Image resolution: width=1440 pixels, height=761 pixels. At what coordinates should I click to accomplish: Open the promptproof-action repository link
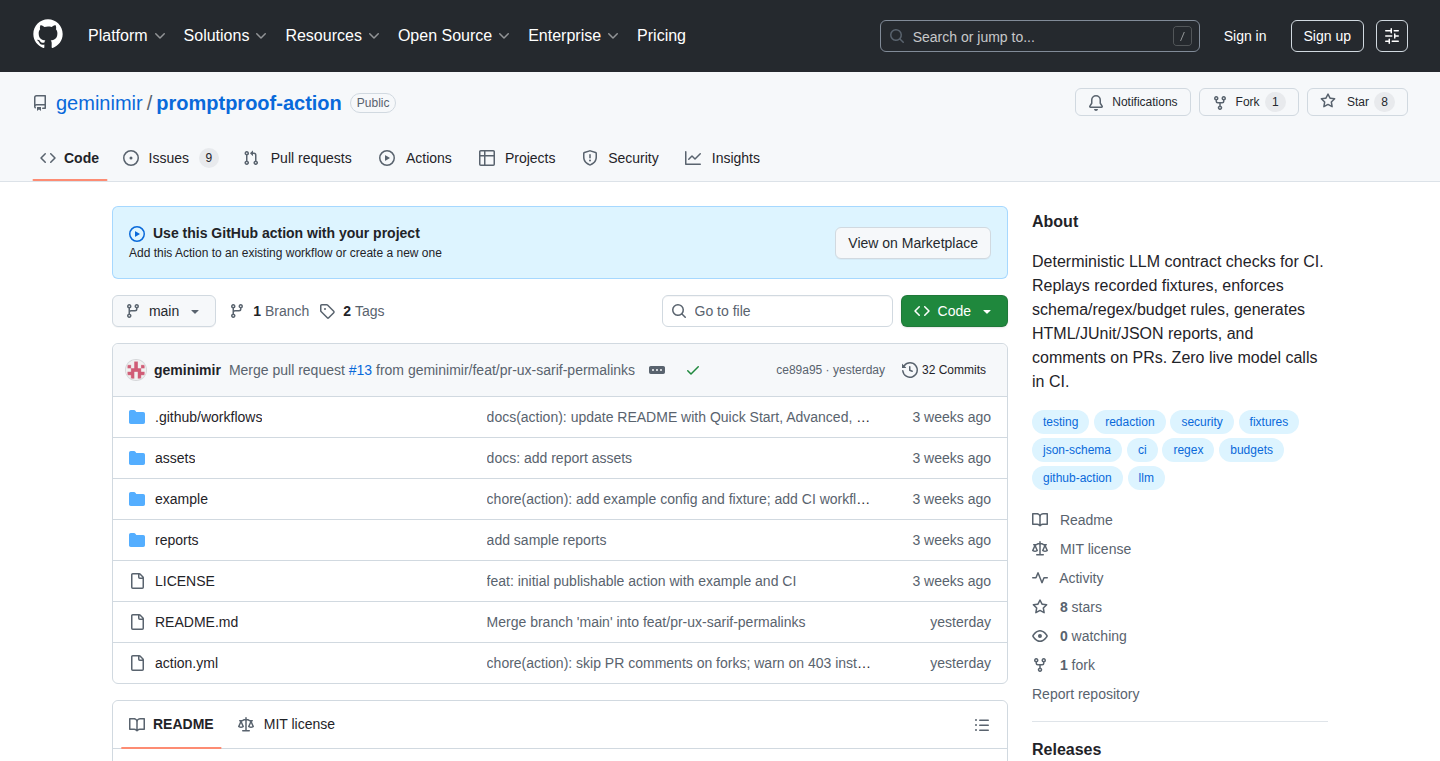click(249, 103)
